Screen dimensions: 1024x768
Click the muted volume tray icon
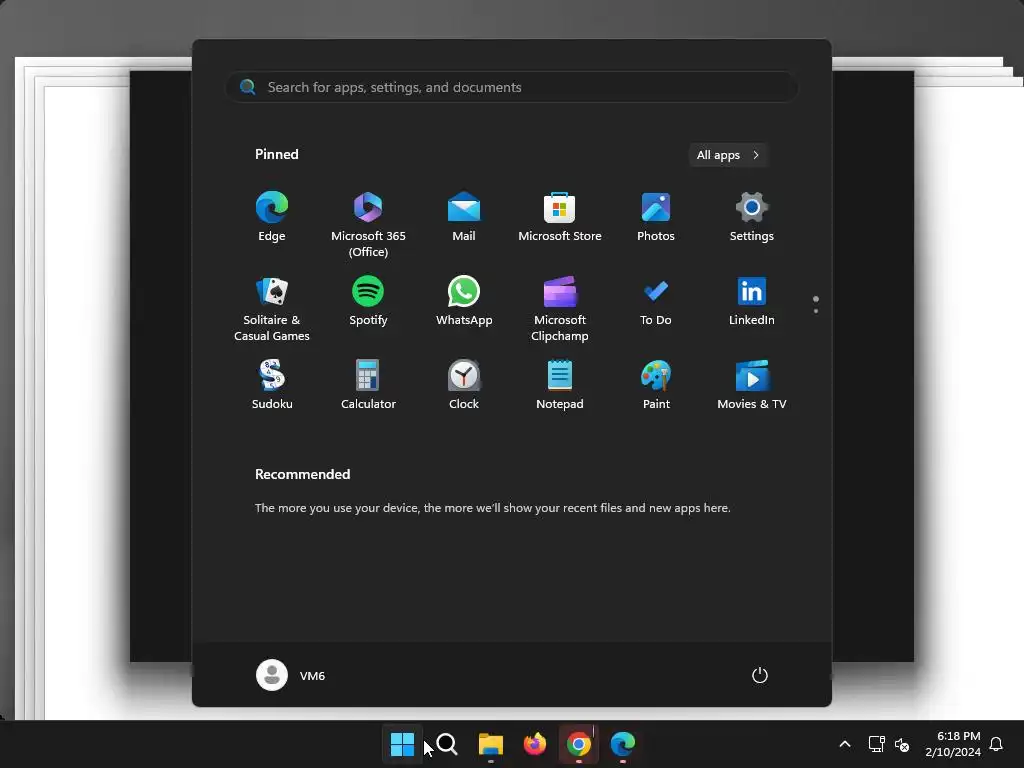point(902,744)
